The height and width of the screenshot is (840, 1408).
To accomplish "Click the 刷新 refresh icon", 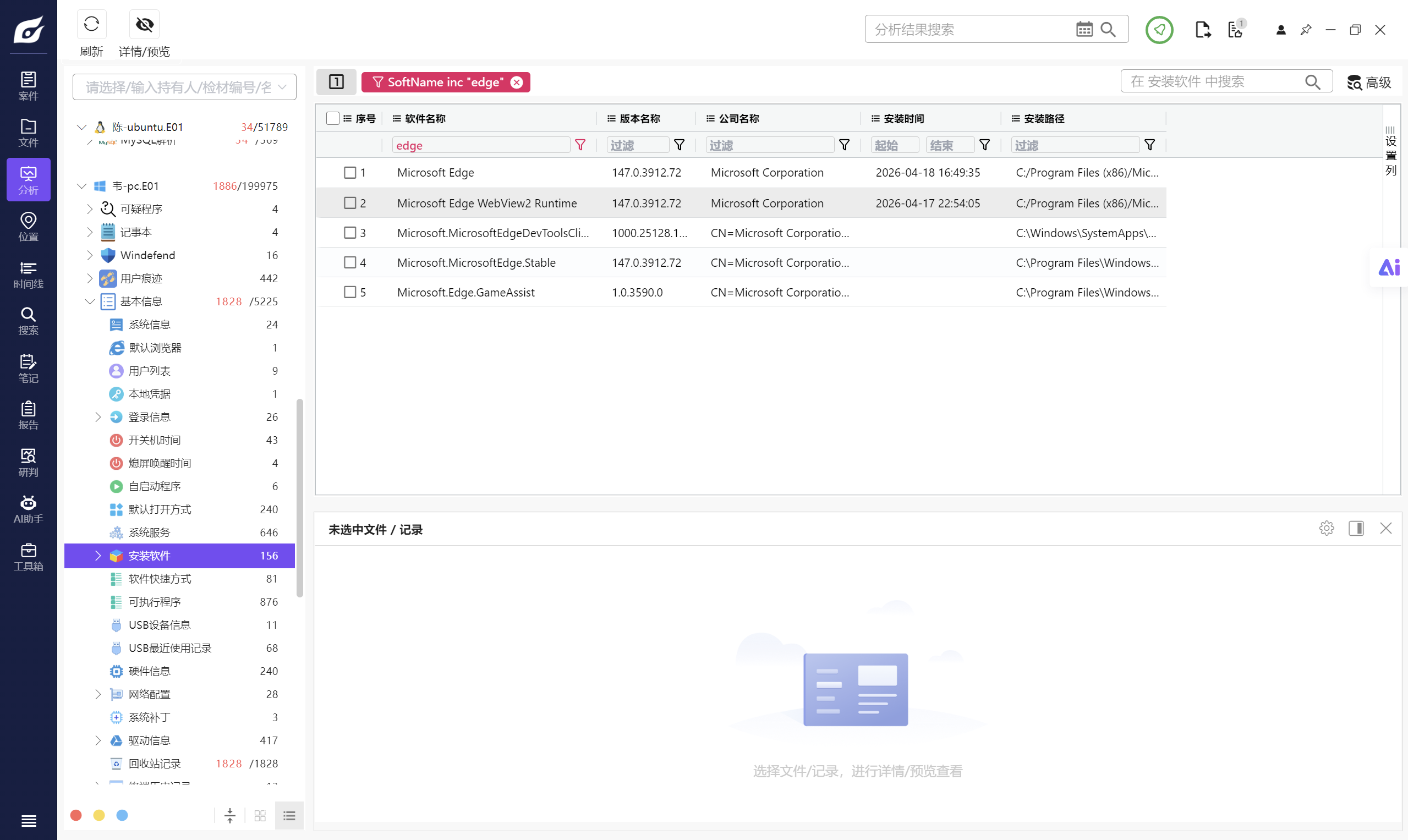I will (91, 24).
